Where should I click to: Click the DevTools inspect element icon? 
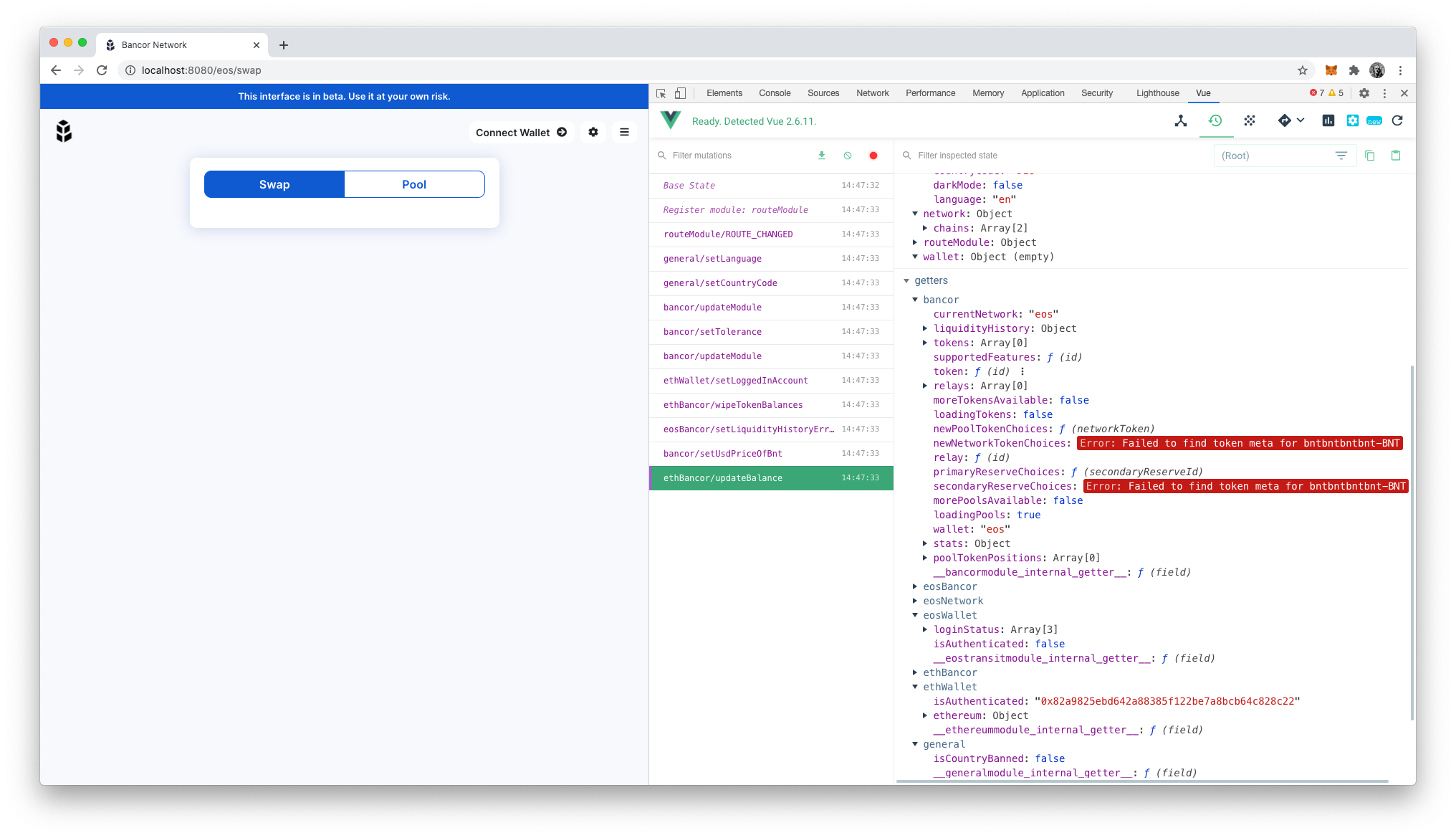(x=661, y=93)
